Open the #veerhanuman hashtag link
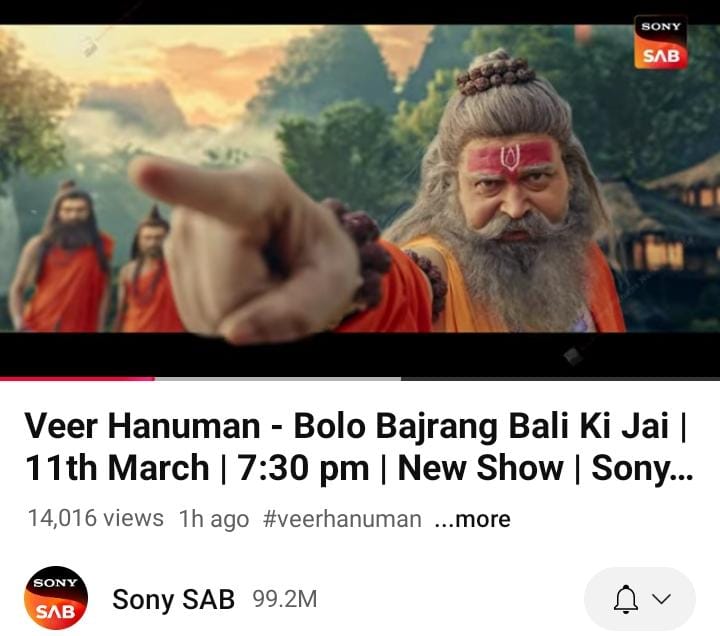Screen dimensions: 720x636 (343, 519)
